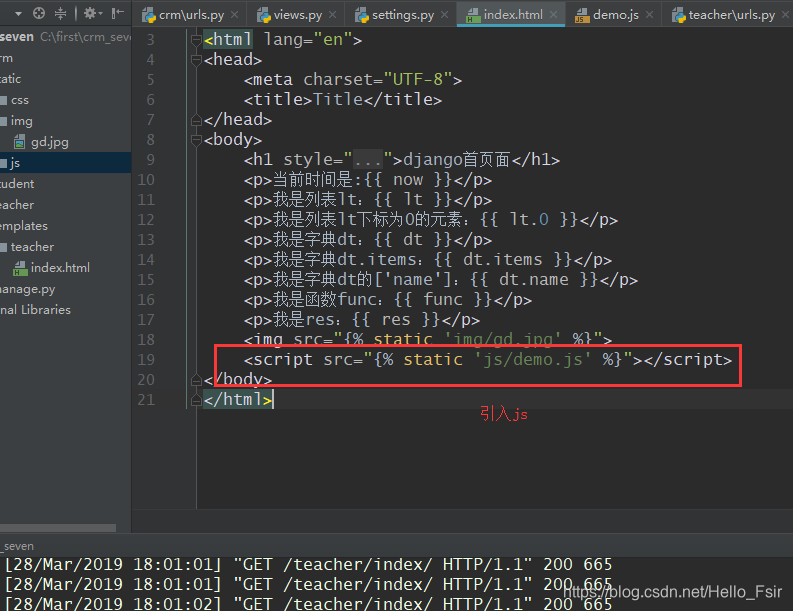Select the js folder in project tree

65,163
